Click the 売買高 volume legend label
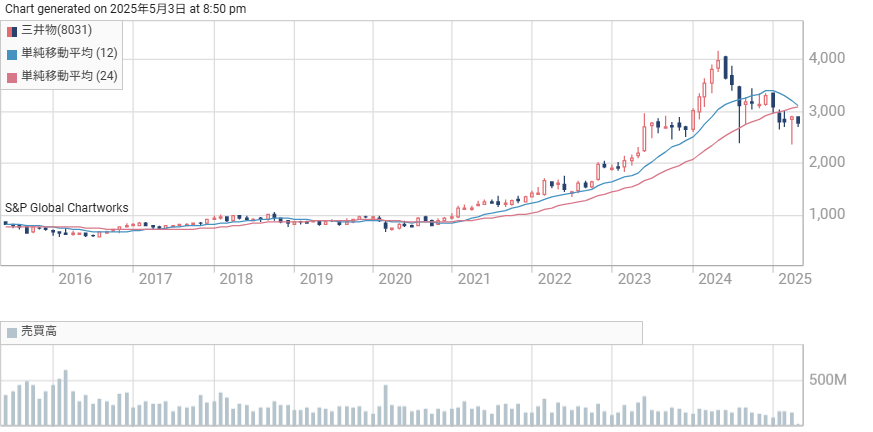Viewport: 873px width, 432px height. [38, 332]
